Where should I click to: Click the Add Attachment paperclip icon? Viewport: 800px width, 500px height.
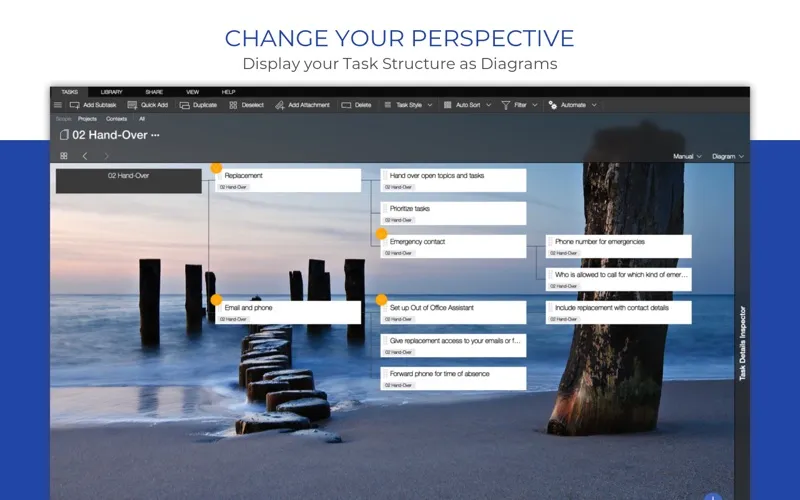280,105
